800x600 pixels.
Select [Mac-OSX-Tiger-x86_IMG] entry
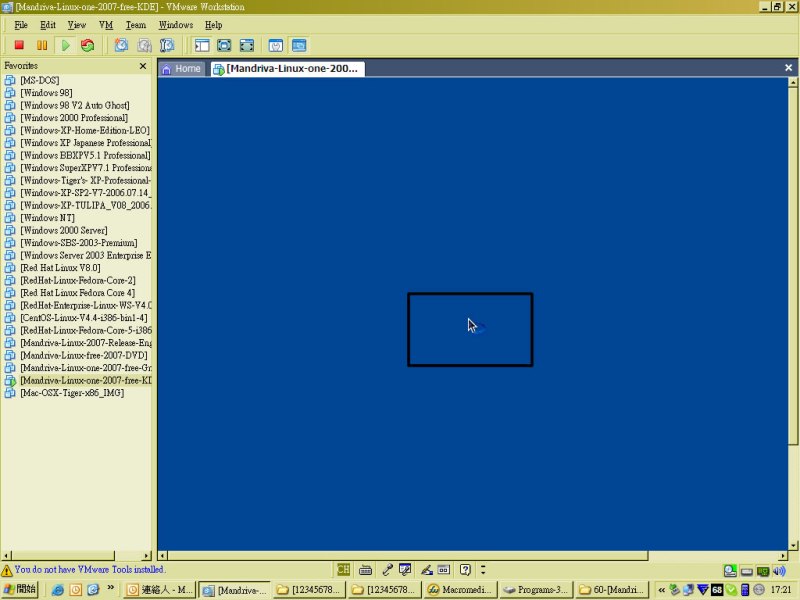click(72, 393)
